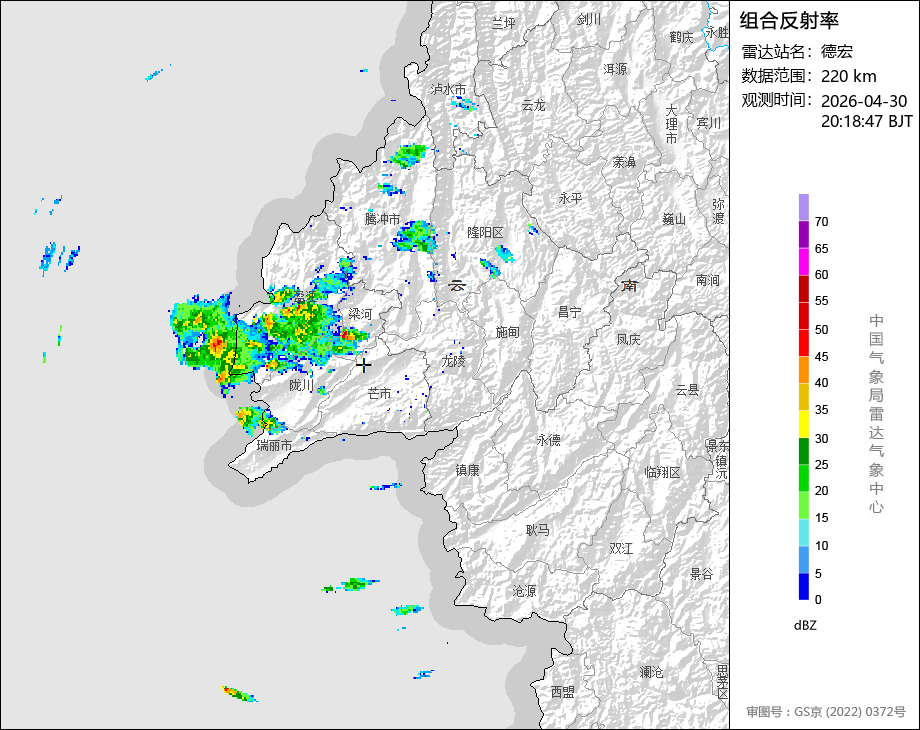
Task: Click the 芒市 map label
Action: click(379, 394)
